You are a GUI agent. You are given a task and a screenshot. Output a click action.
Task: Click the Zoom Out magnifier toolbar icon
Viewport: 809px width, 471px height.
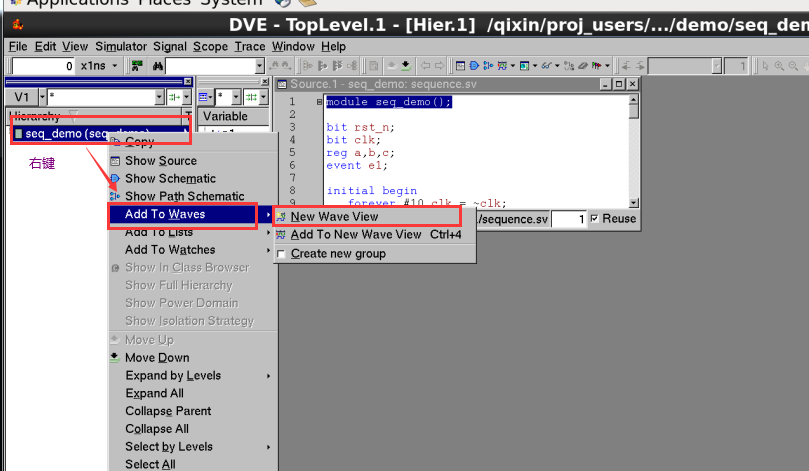[x=793, y=66]
